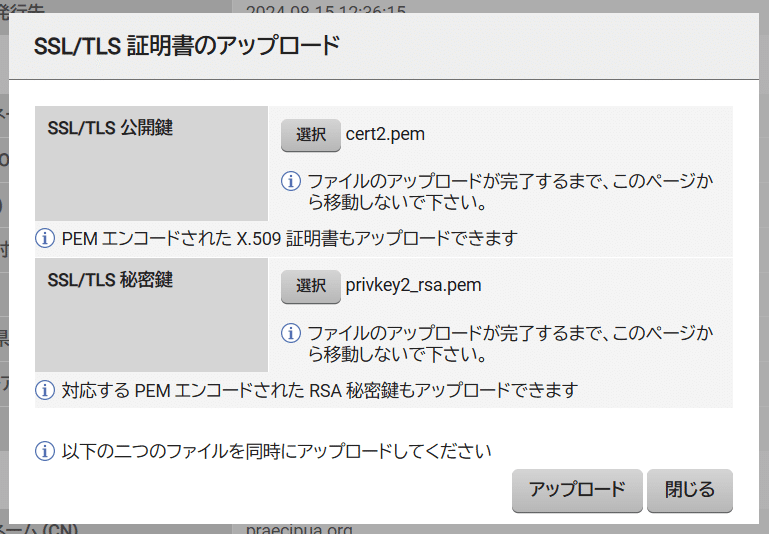769x534 pixels.
Task: Click the アップロード button
Action: [x=577, y=490]
